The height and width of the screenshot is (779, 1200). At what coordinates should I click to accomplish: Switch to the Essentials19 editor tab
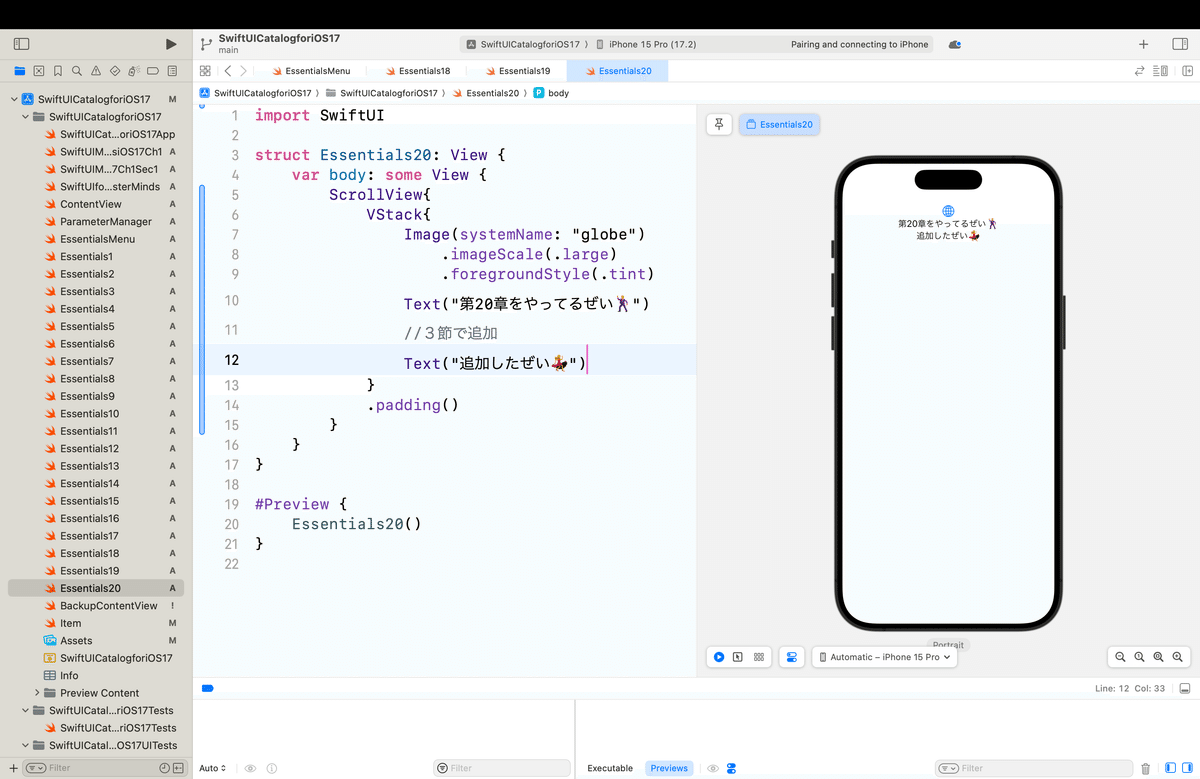tap(517, 71)
